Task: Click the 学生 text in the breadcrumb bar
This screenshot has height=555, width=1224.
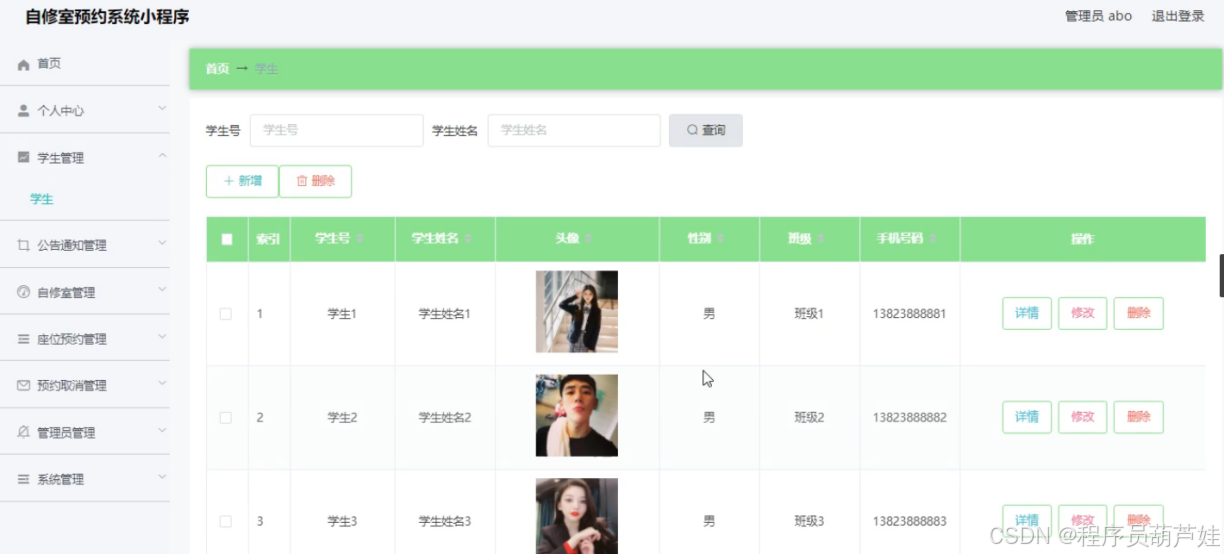Action: coord(266,69)
